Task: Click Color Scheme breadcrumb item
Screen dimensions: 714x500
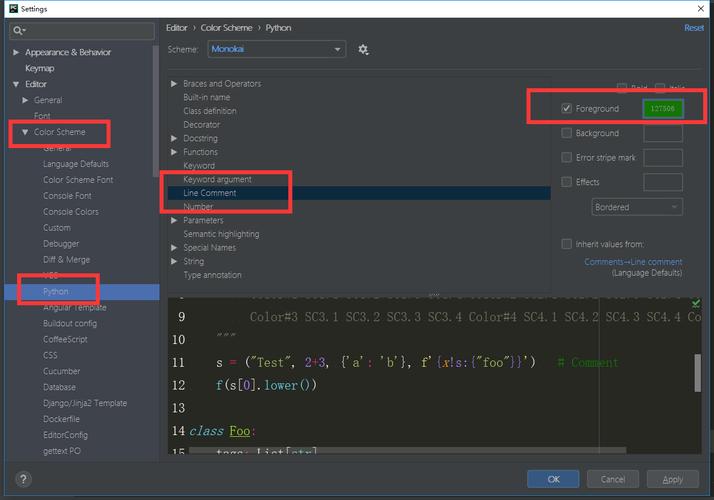Action: pos(226,28)
